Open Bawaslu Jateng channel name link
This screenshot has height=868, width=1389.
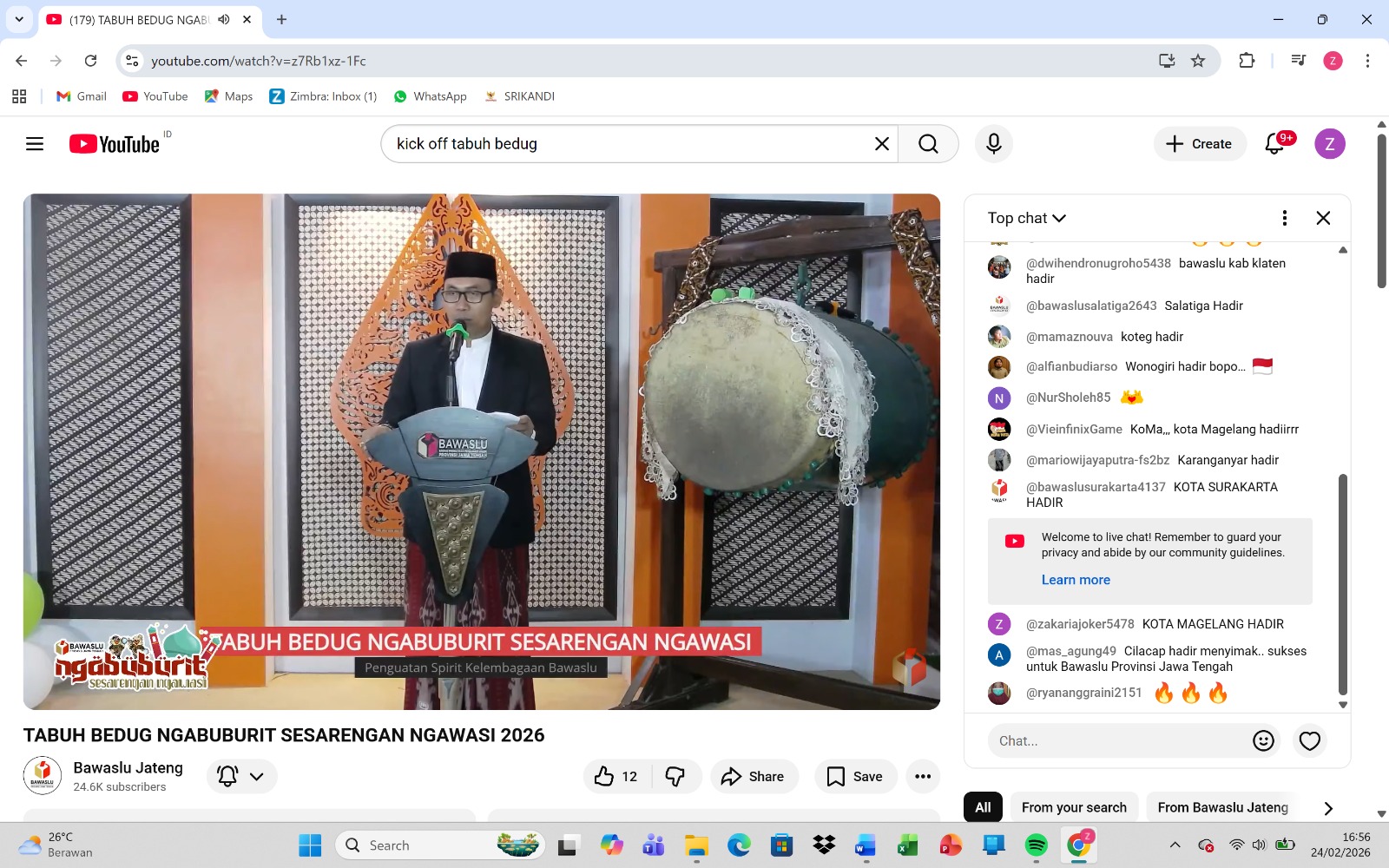(x=128, y=767)
